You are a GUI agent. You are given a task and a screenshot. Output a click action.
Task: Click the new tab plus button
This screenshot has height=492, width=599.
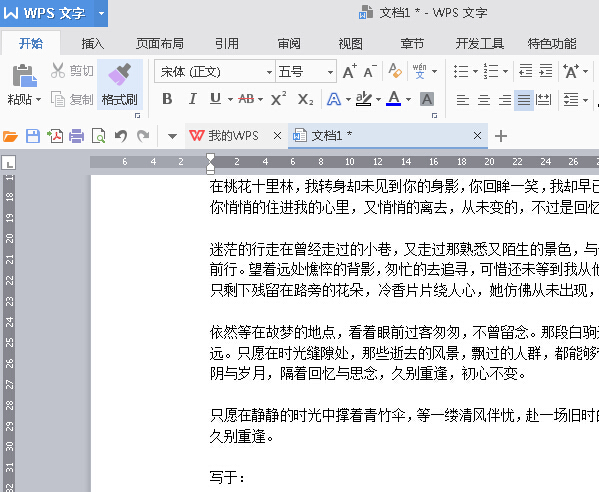coord(501,136)
